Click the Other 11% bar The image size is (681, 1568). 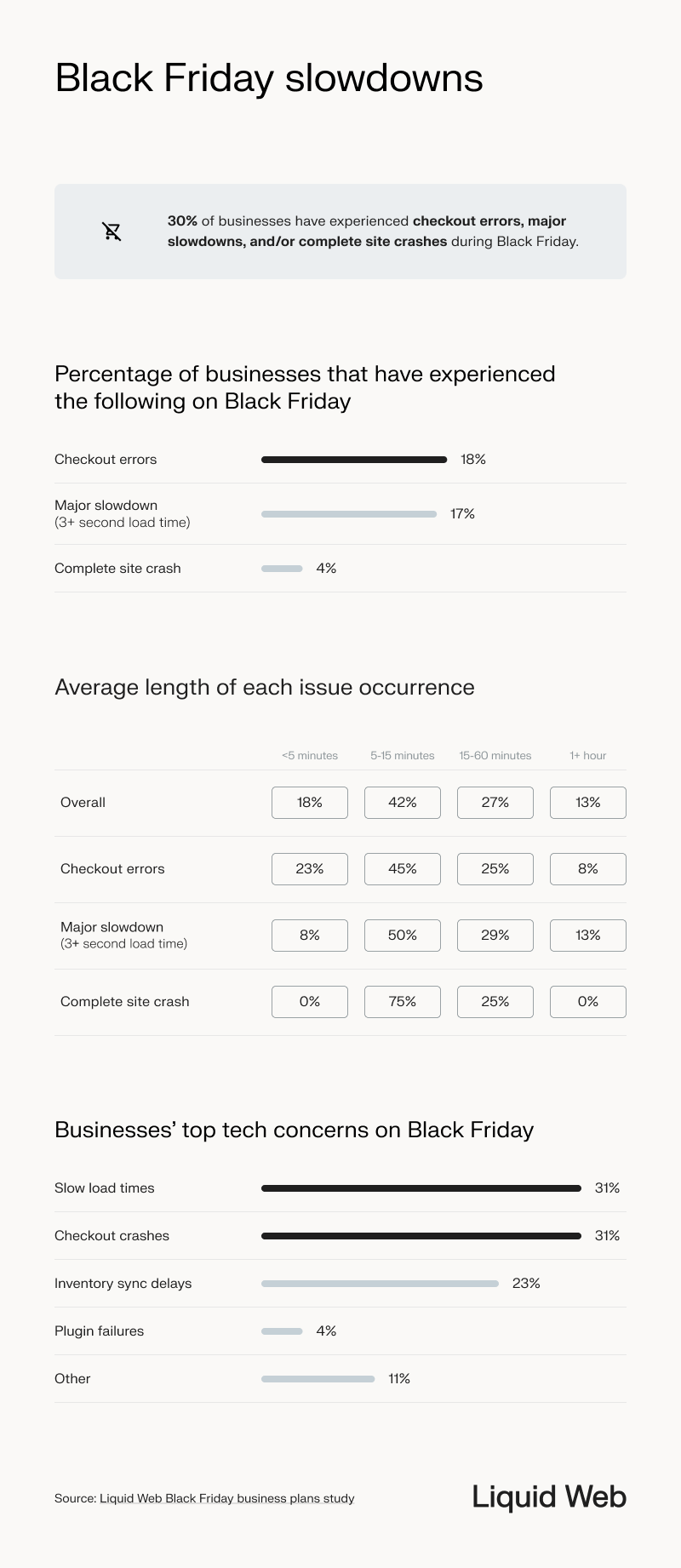pyautogui.click(x=318, y=1379)
